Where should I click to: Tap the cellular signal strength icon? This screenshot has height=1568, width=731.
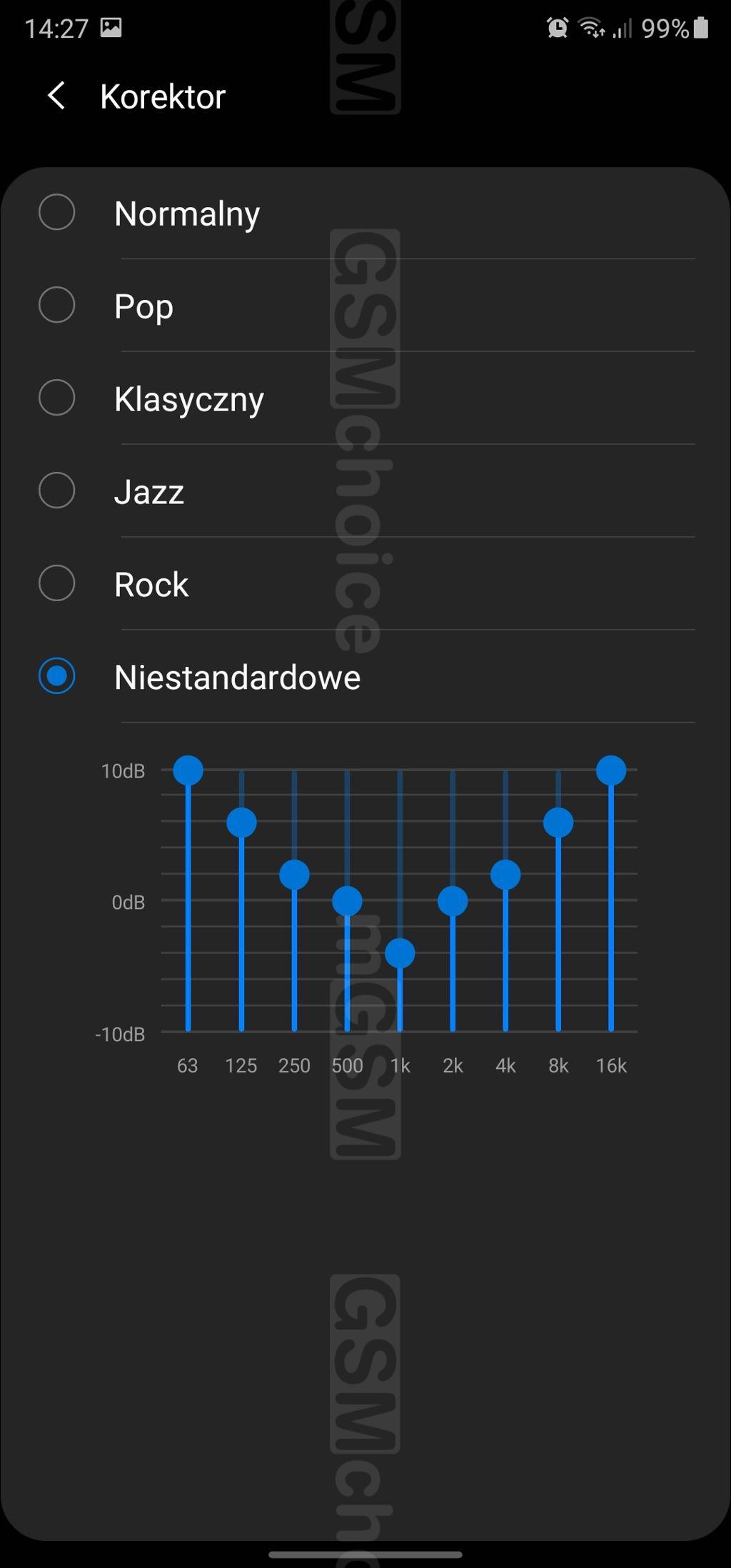(622, 29)
